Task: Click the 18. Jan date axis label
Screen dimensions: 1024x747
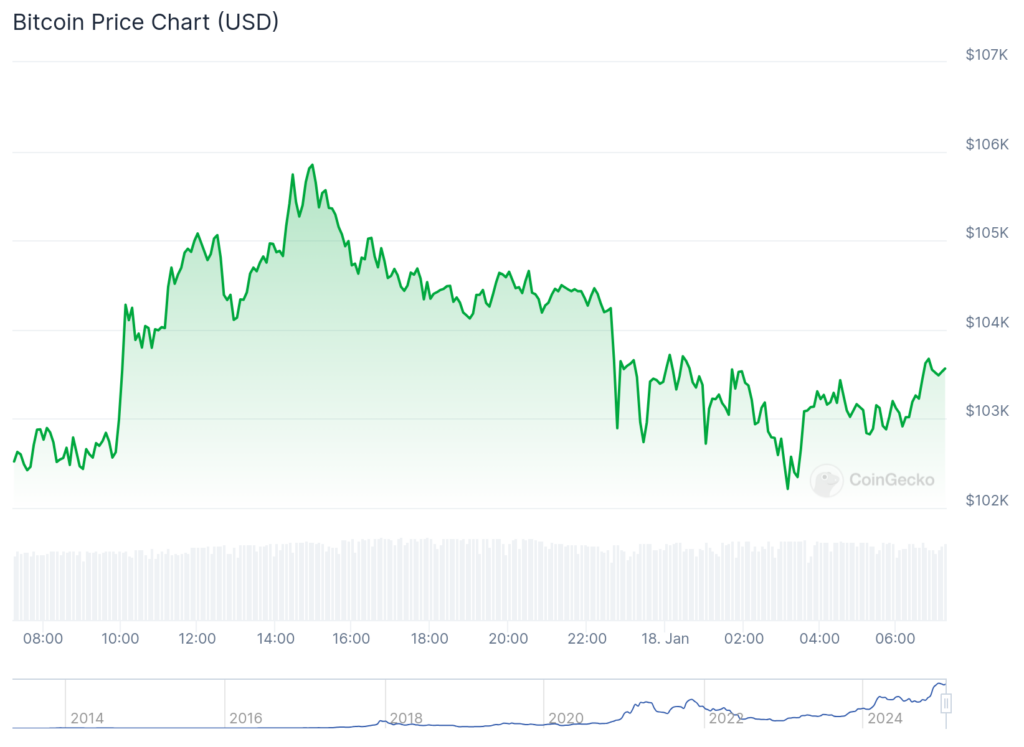Action: coord(665,639)
